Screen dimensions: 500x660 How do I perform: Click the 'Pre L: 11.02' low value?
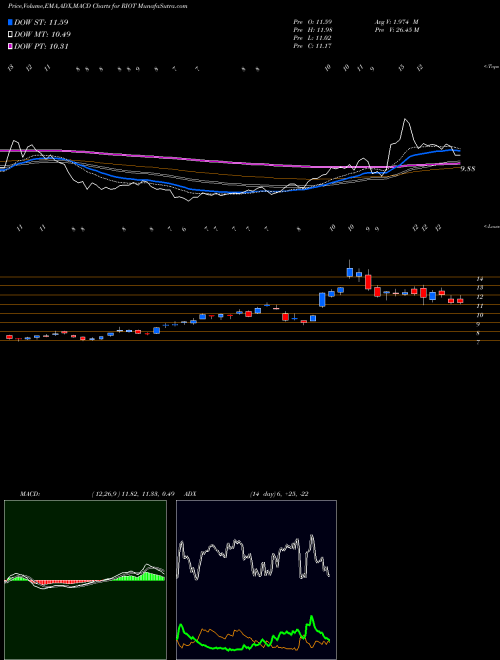(313, 37)
